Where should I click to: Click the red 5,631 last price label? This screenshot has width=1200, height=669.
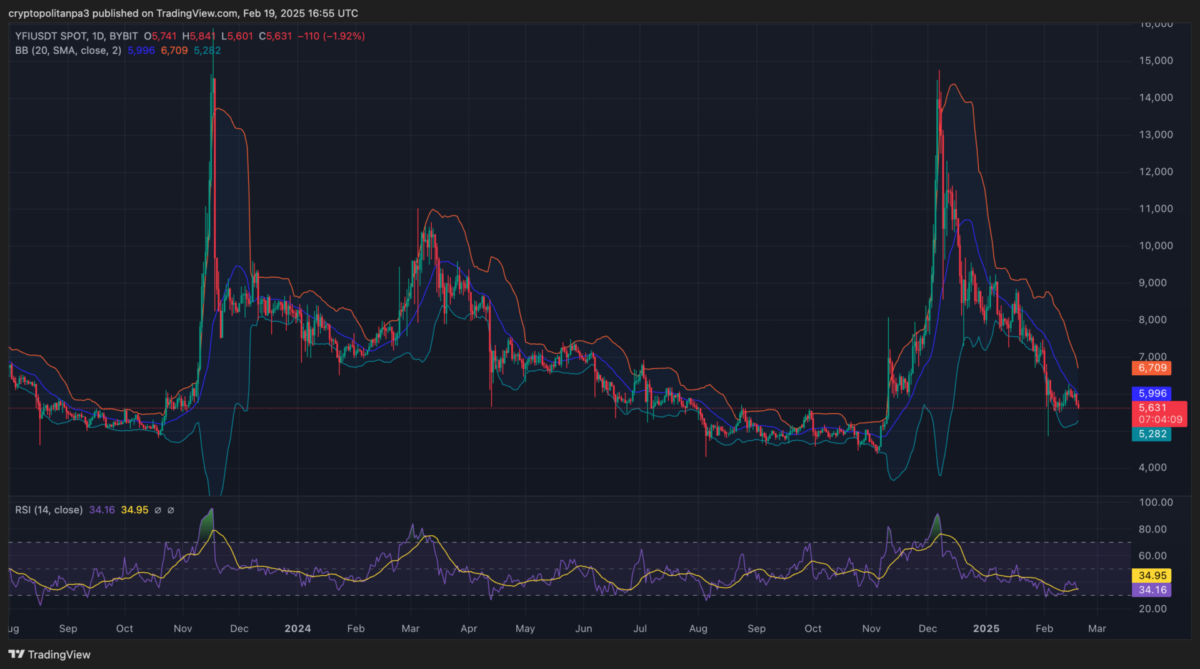tap(1149, 408)
